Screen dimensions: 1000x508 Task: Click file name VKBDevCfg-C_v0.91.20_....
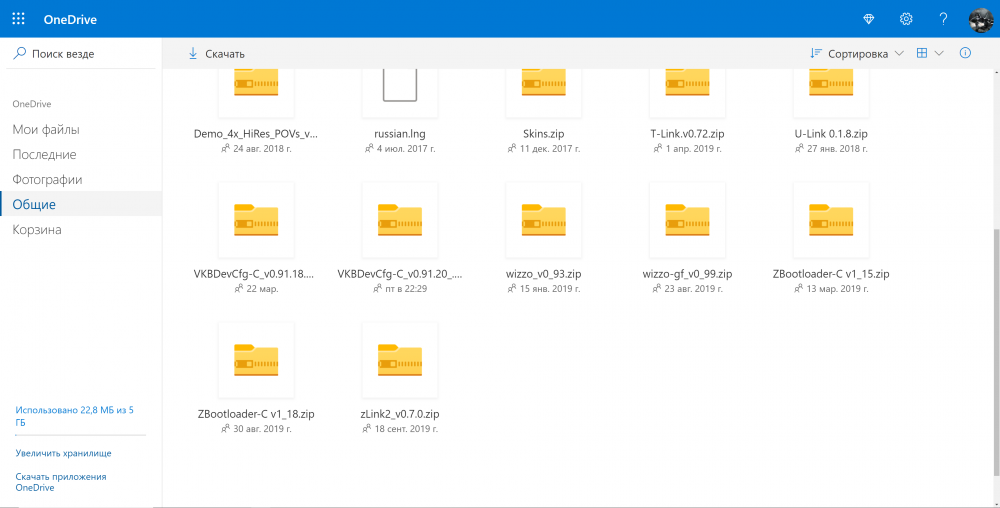[x=400, y=274]
